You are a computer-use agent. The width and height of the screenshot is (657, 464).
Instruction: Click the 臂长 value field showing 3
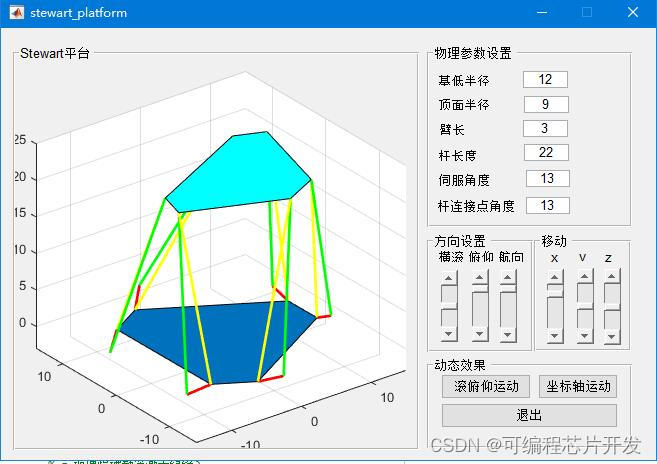click(x=545, y=128)
